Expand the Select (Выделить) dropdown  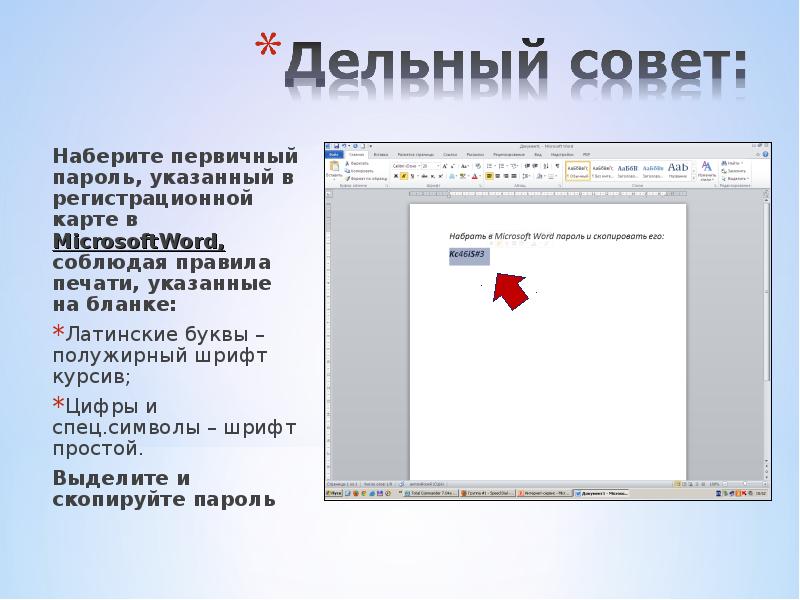pos(735,179)
